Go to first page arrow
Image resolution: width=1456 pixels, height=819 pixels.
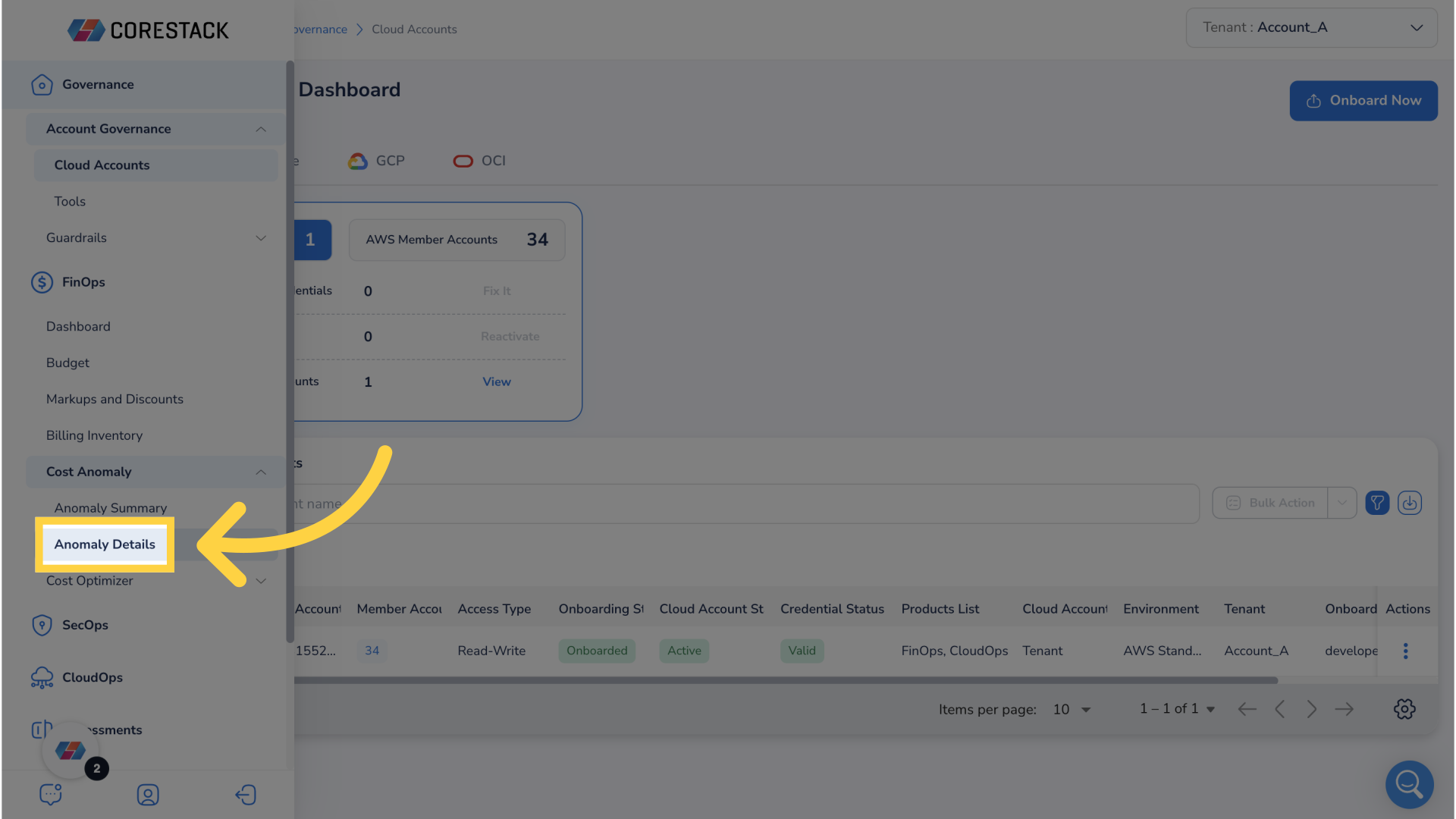[x=1247, y=709]
